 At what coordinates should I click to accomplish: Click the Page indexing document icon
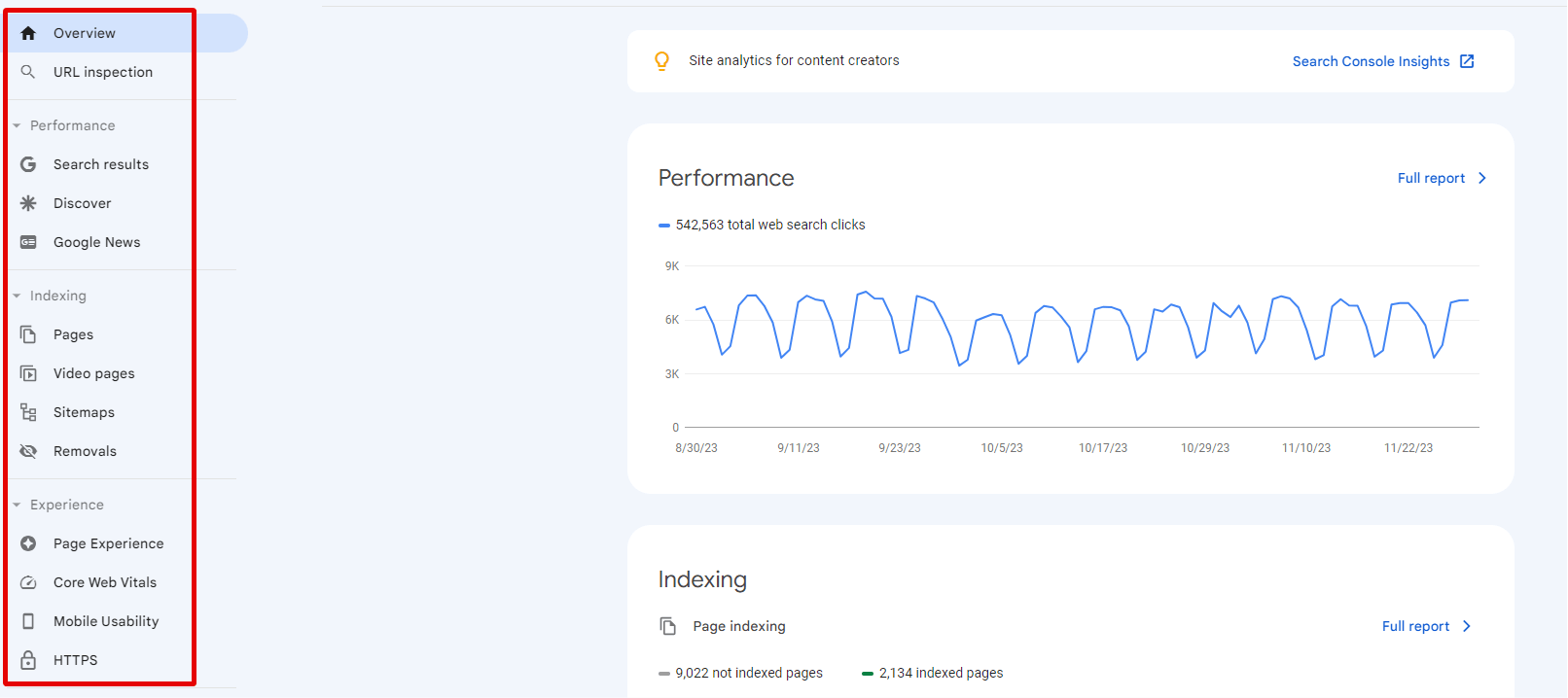(668, 626)
